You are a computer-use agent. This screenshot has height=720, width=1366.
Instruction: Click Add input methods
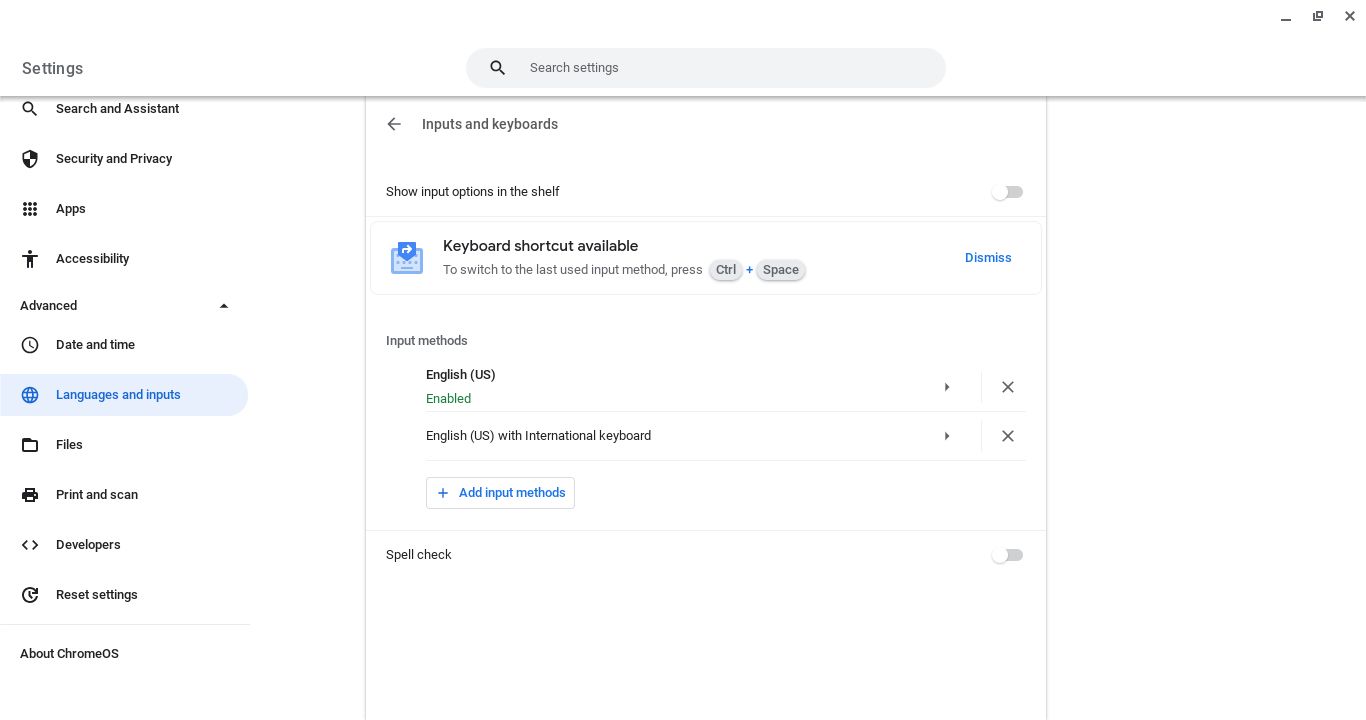pyautogui.click(x=500, y=493)
